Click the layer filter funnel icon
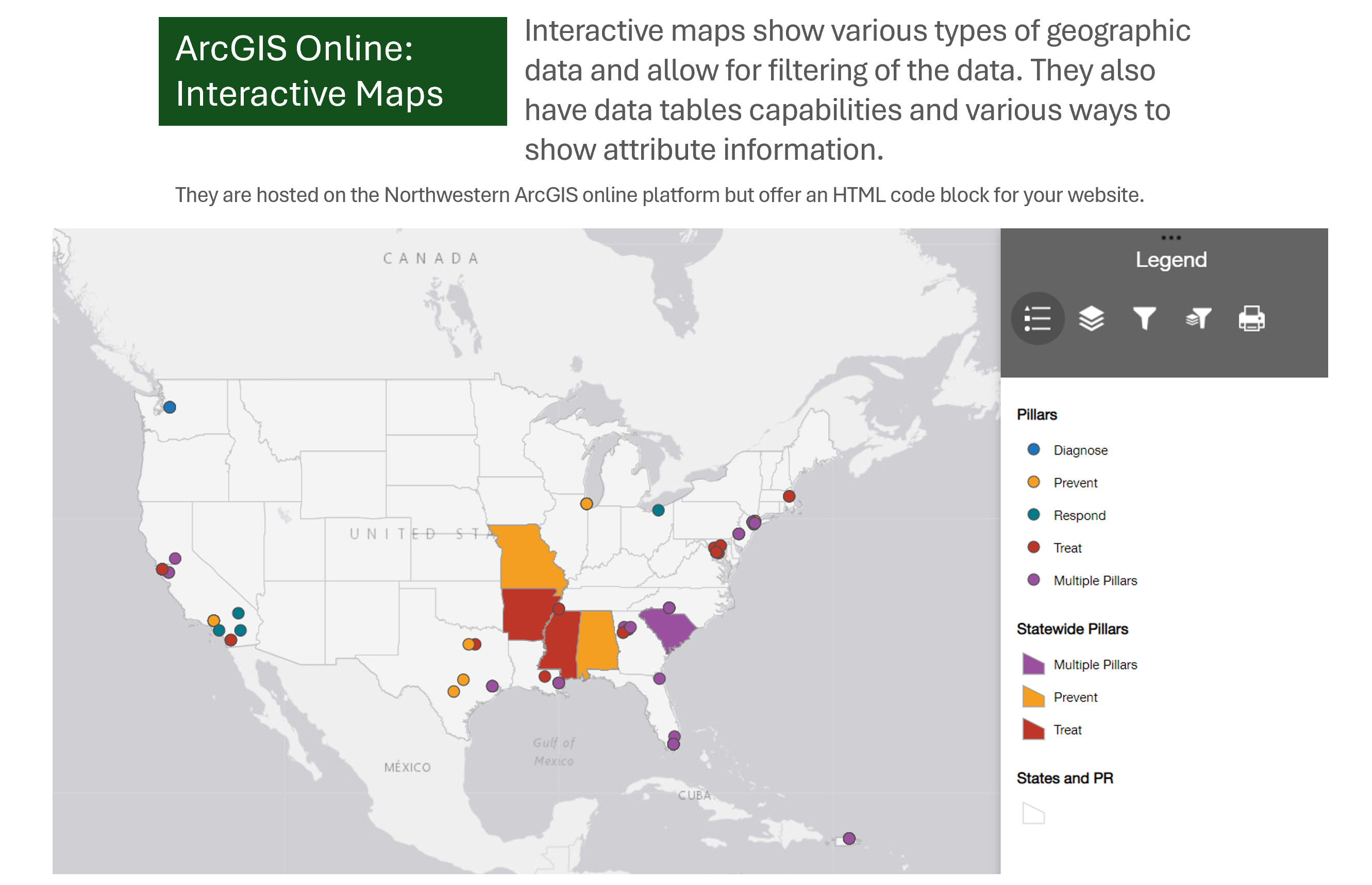 tap(1198, 319)
